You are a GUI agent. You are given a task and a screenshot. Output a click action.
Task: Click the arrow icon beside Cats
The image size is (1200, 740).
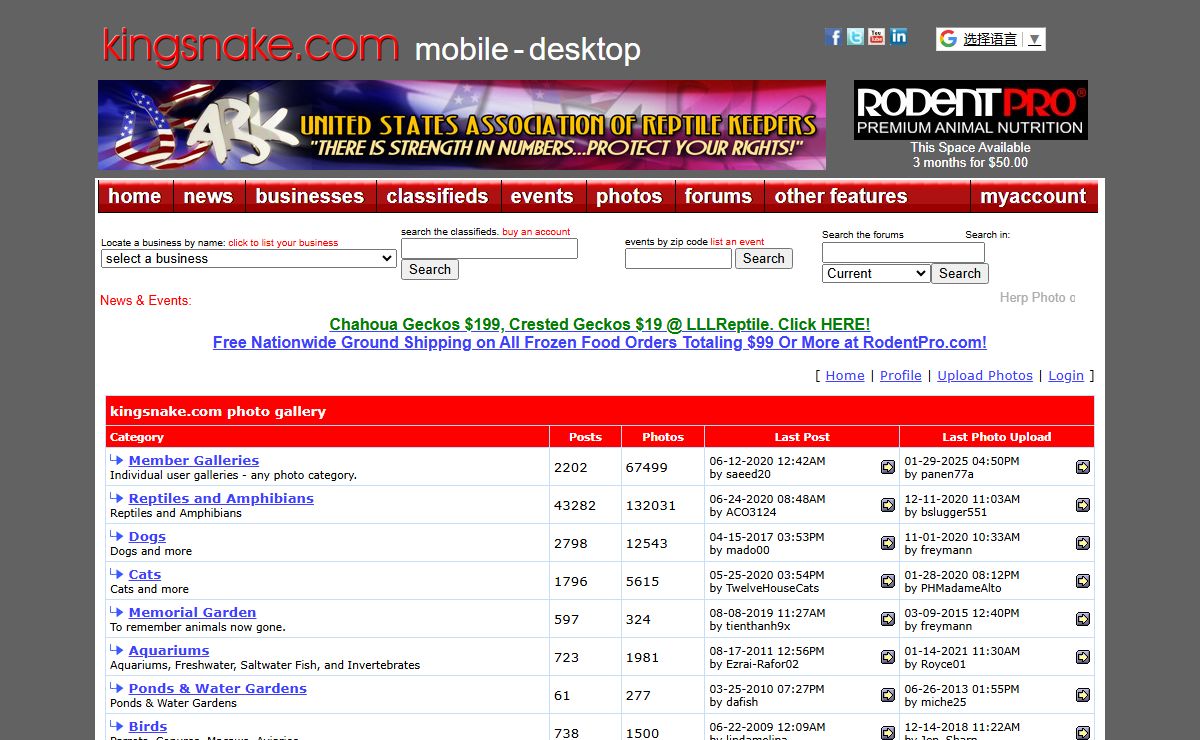(x=117, y=574)
